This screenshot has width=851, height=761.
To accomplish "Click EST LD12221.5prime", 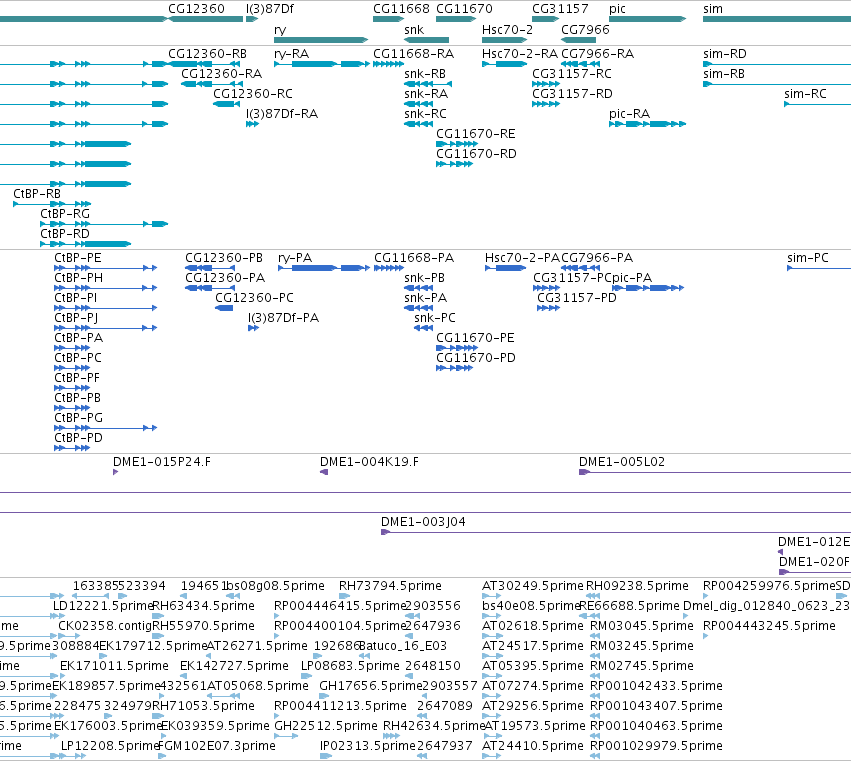I will point(103,606).
